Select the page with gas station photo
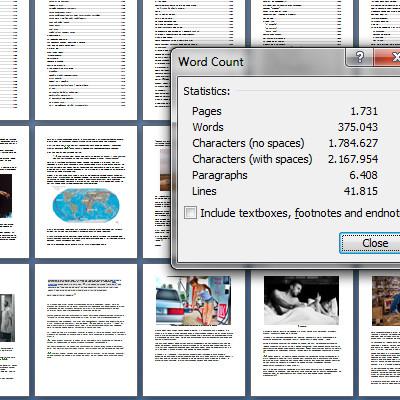The width and height of the screenshot is (400, 400). 194,333
